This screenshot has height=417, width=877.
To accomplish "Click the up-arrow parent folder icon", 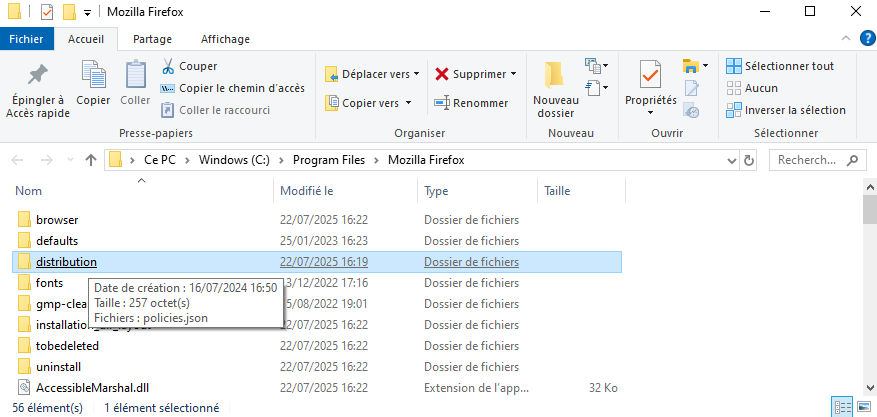I will click(91, 160).
